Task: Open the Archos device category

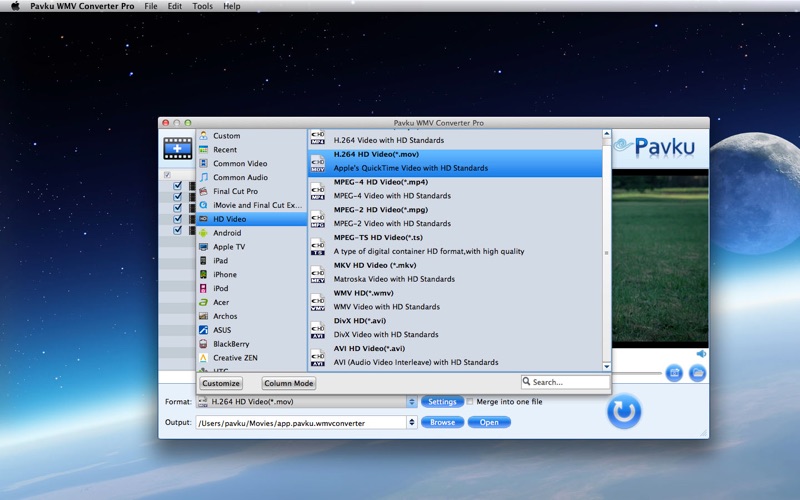Action: pos(252,316)
